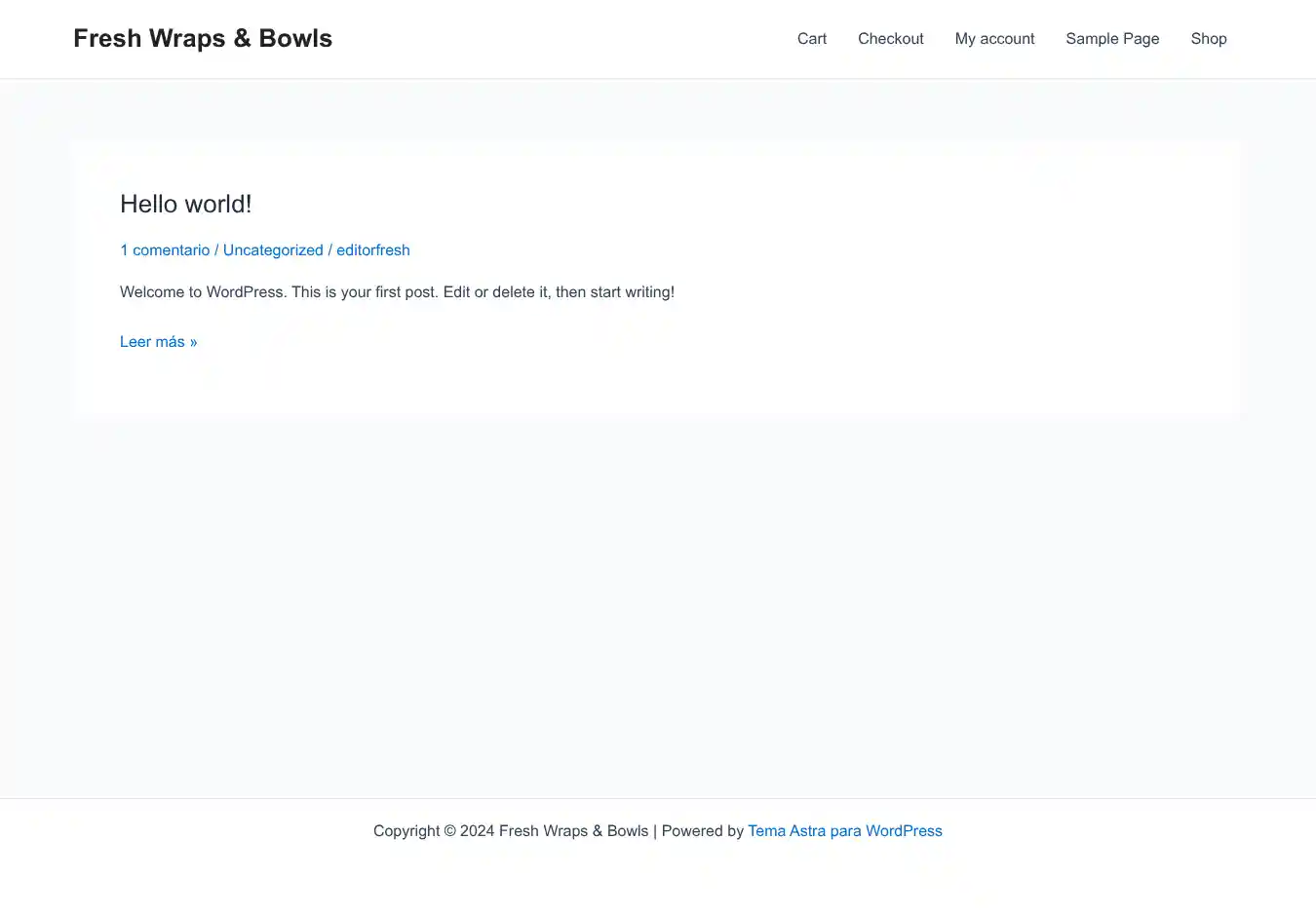Click the word delete in post excerpt
1316x916 pixels.
click(513, 292)
